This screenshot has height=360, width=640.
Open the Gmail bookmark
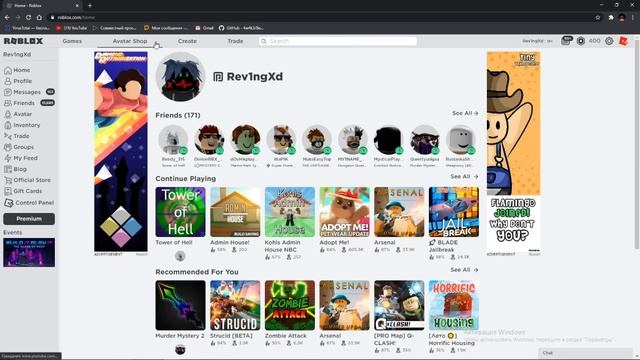pyautogui.click(x=204, y=28)
